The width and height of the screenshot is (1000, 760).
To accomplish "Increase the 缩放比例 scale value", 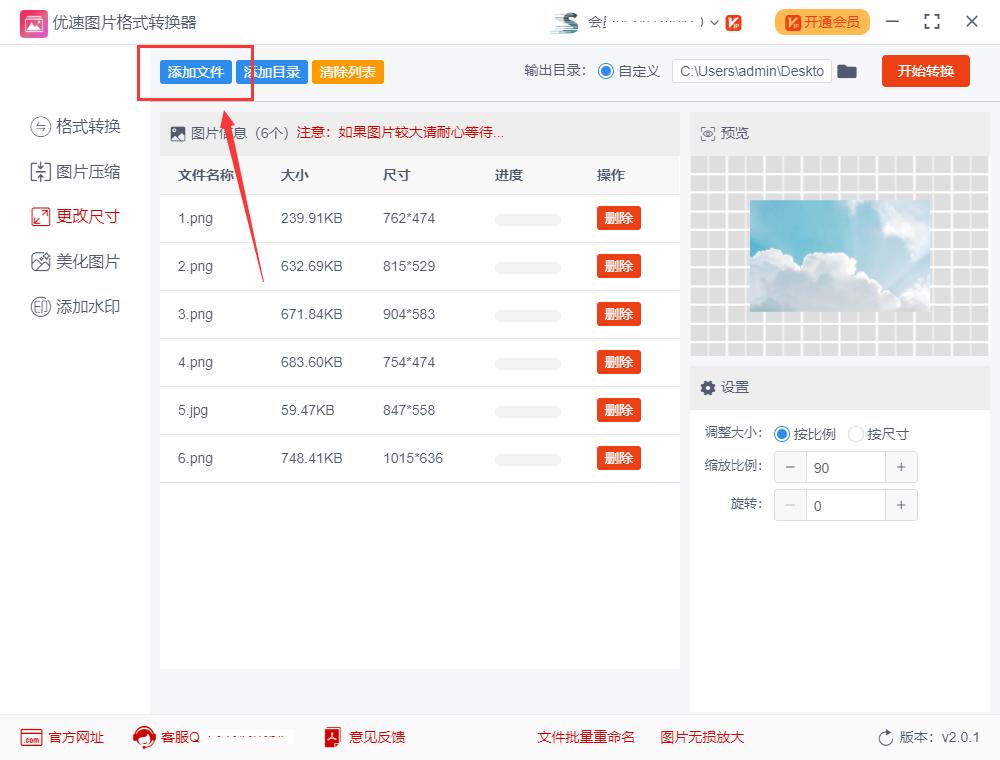I will click(x=901, y=467).
